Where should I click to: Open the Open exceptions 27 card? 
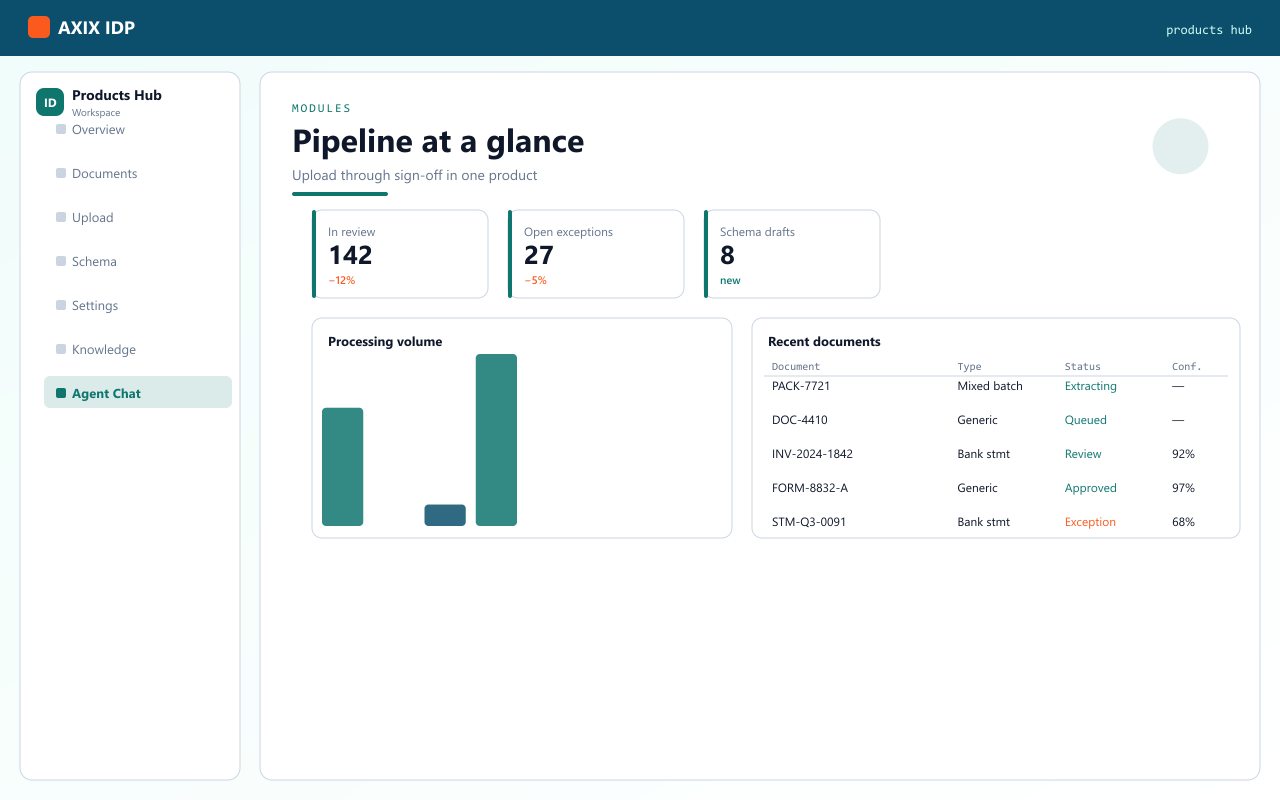596,254
